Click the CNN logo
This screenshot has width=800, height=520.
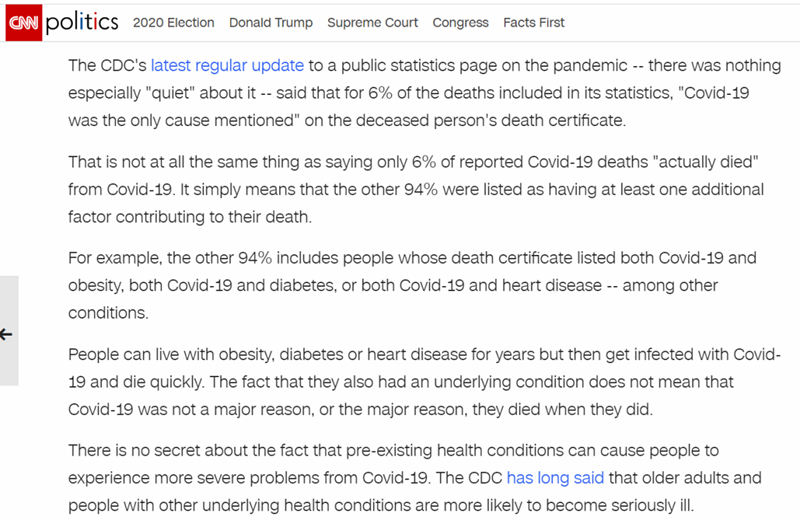click(23, 22)
